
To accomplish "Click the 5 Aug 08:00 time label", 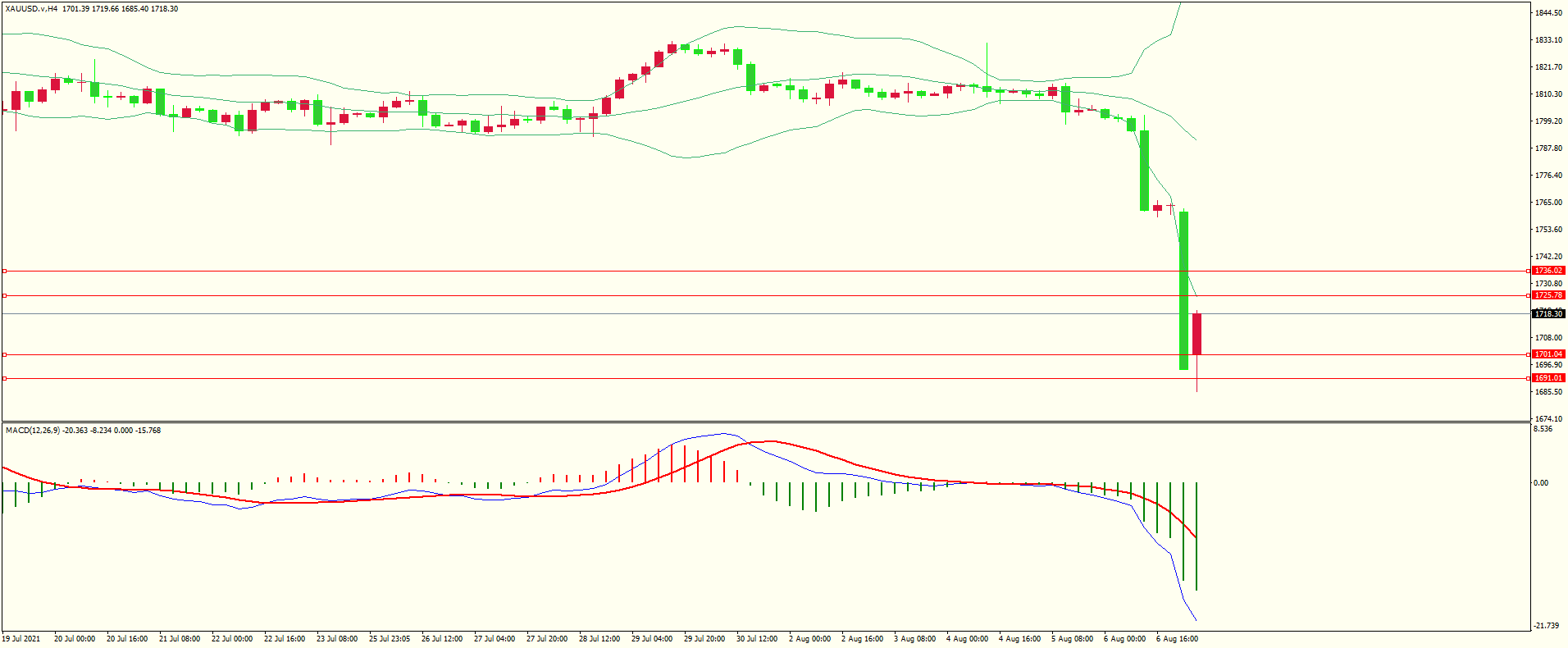I will click(1072, 639).
